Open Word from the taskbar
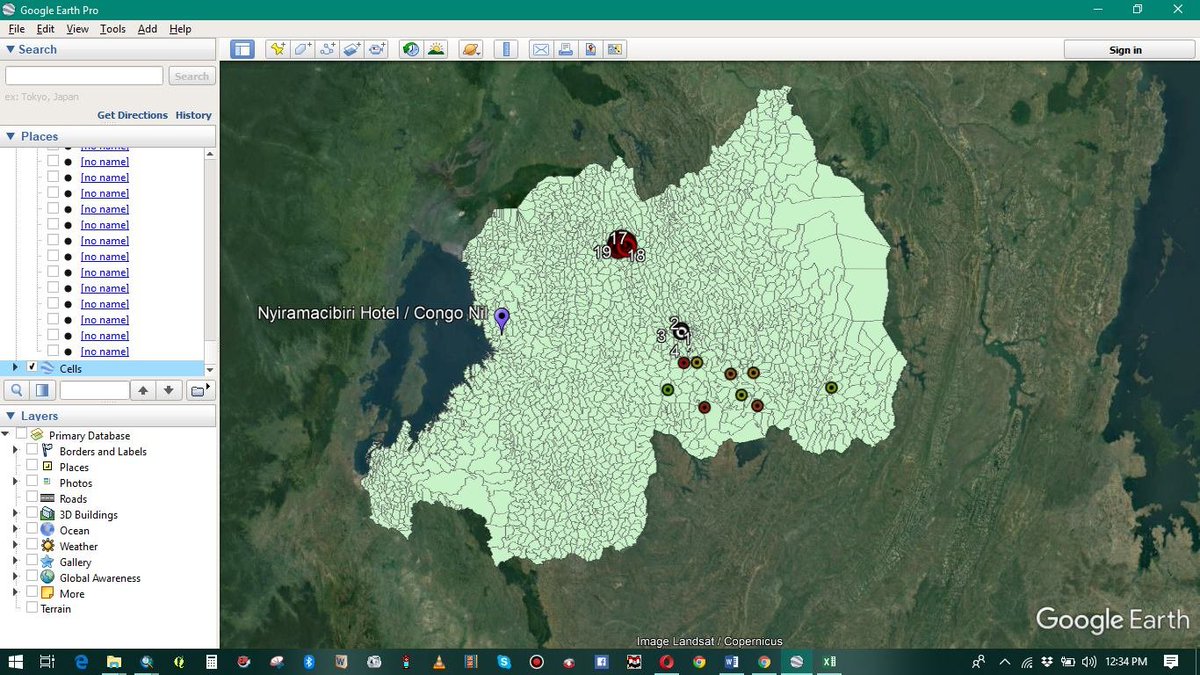The height and width of the screenshot is (675, 1200). pyautogui.click(x=731, y=661)
